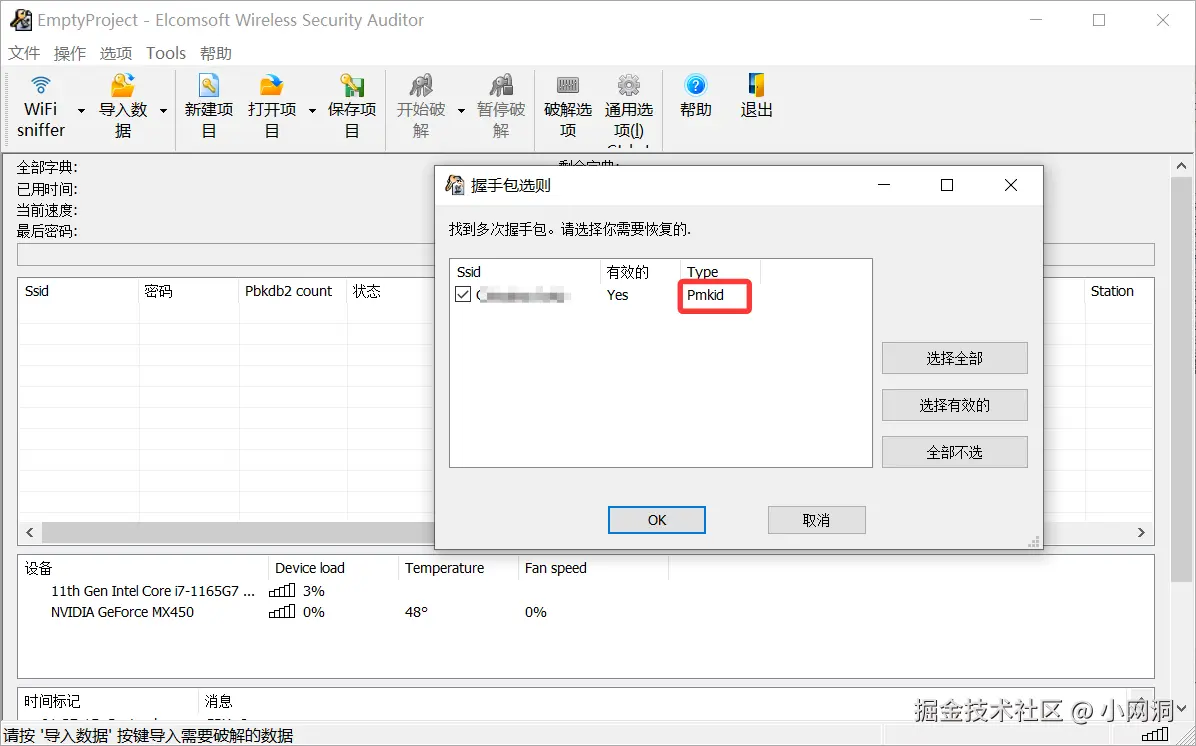Click the Ssid column header in dialog
The image size is (1196, 746).
click(x=525, y=272)
